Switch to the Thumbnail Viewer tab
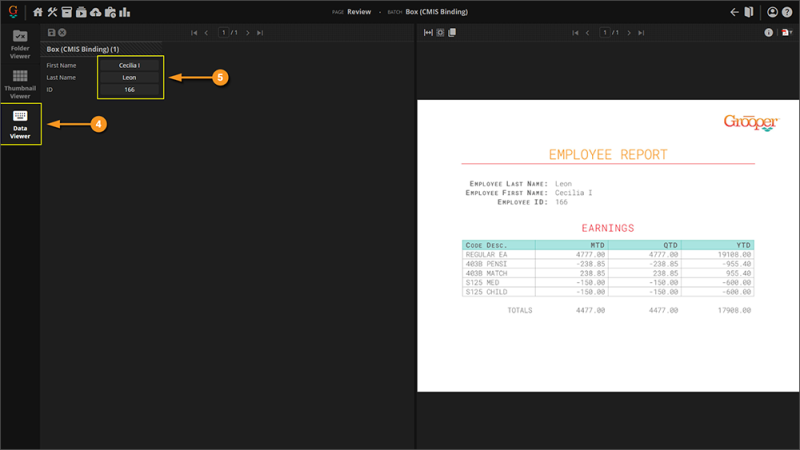 tap(20, 84)
